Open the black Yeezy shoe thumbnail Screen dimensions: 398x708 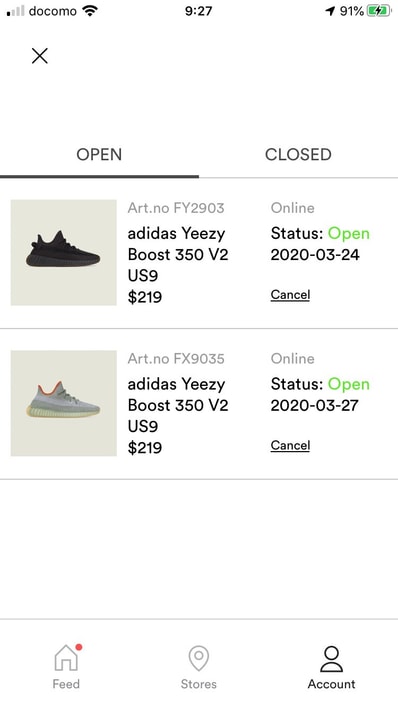pos(64,252)
